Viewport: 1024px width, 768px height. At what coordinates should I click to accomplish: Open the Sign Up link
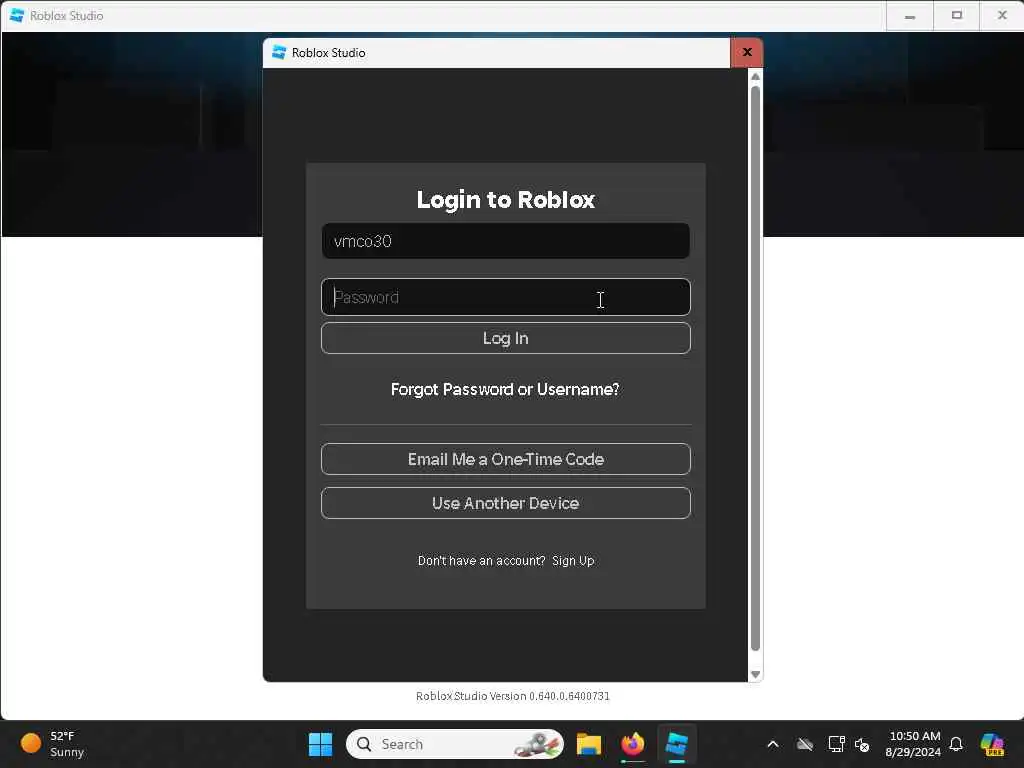click(x=573, y=560)
